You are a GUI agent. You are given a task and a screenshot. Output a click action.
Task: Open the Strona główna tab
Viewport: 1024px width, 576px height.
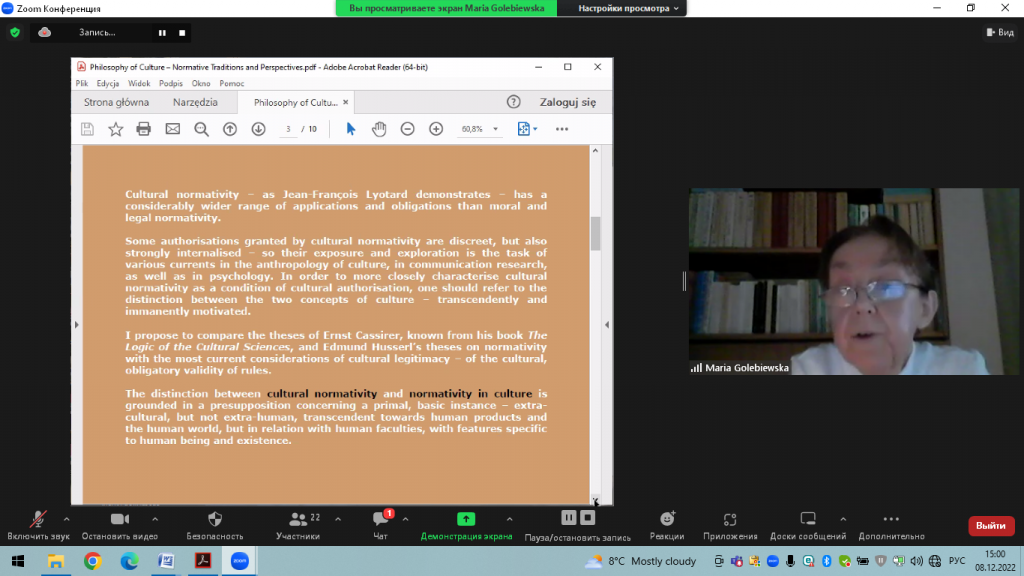116,102
